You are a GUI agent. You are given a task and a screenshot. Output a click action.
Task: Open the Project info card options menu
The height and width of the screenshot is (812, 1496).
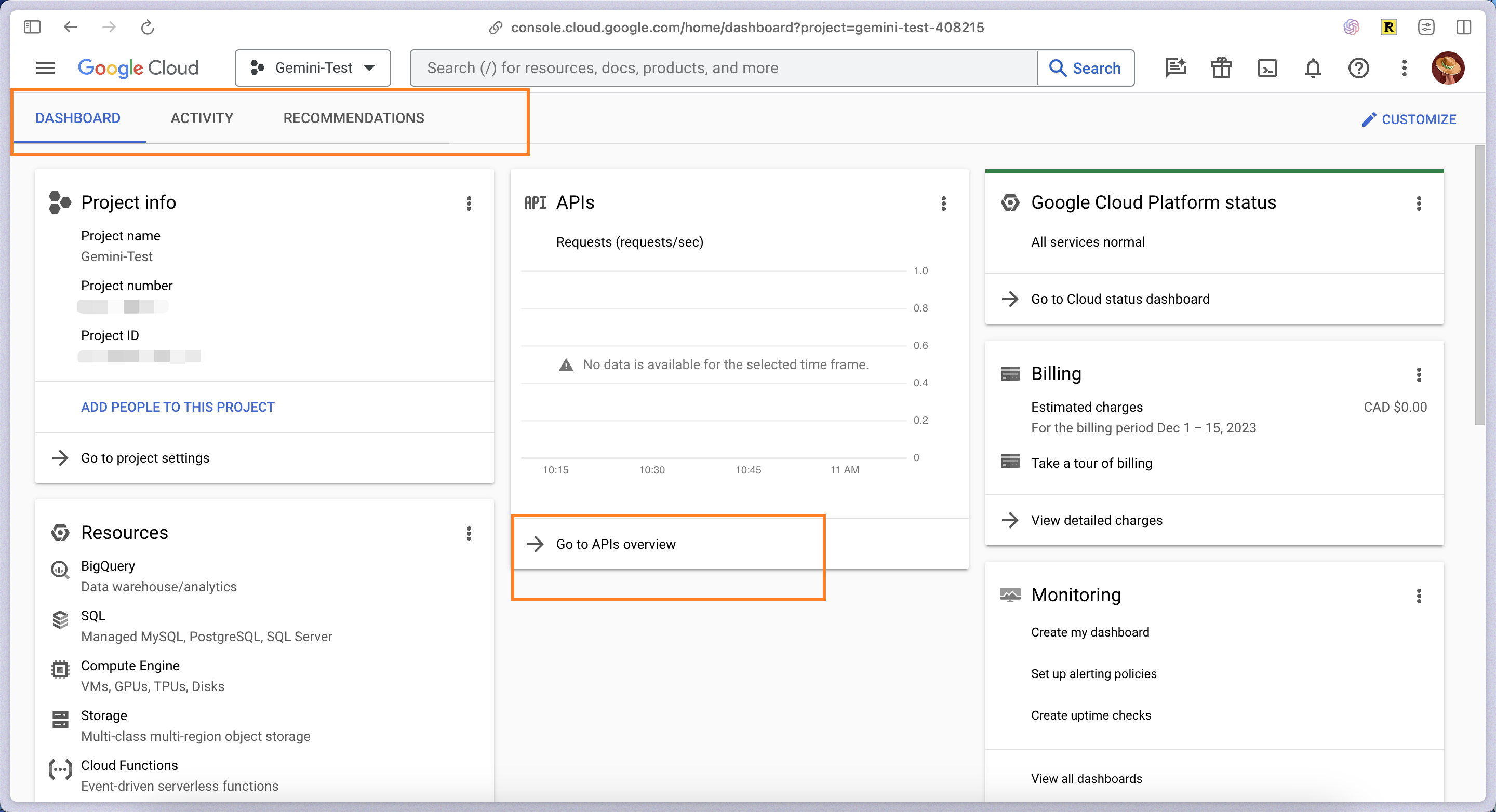(469, 203)
